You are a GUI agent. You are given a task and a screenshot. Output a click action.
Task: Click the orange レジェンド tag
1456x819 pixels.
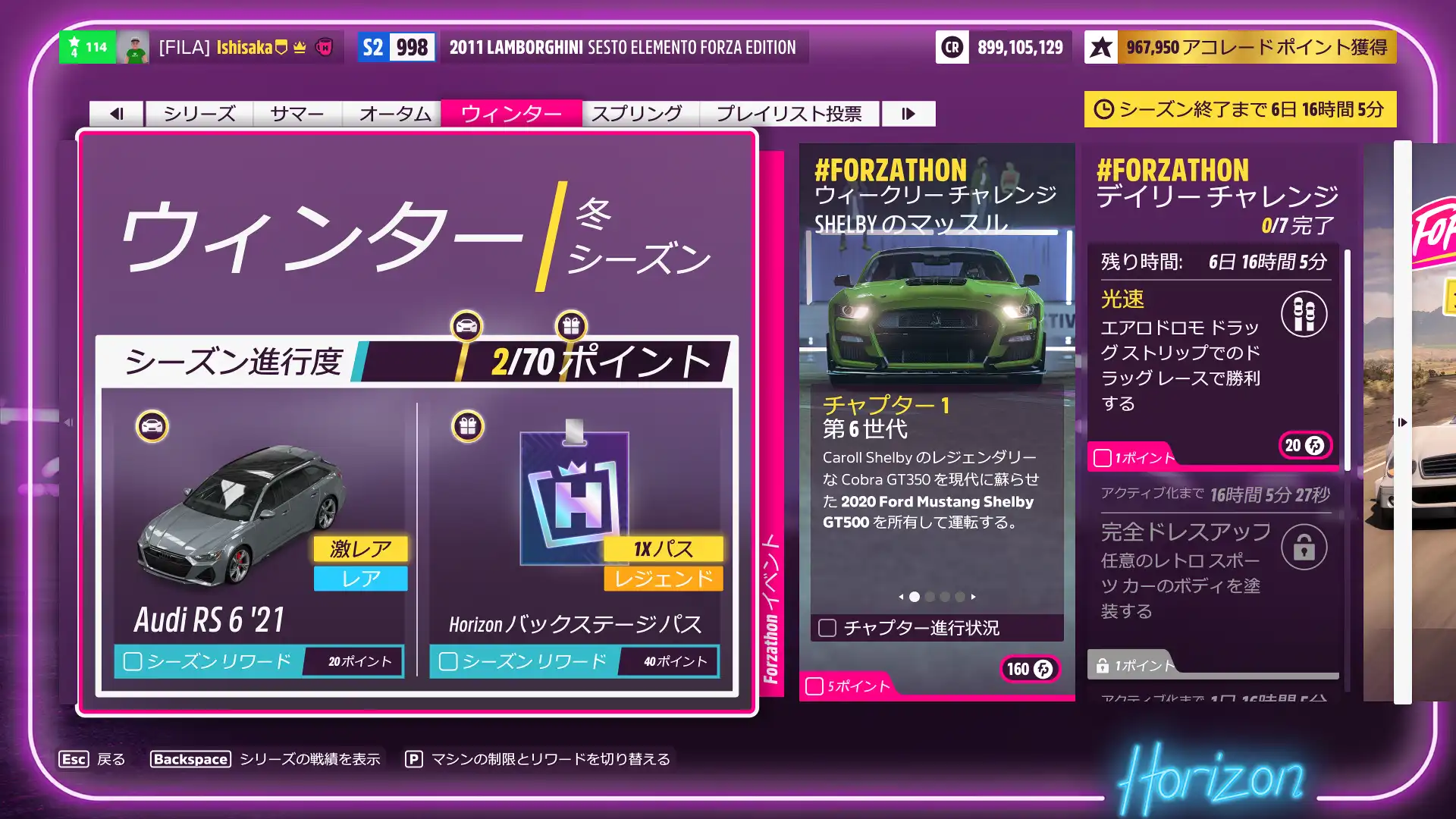(664, 579)
